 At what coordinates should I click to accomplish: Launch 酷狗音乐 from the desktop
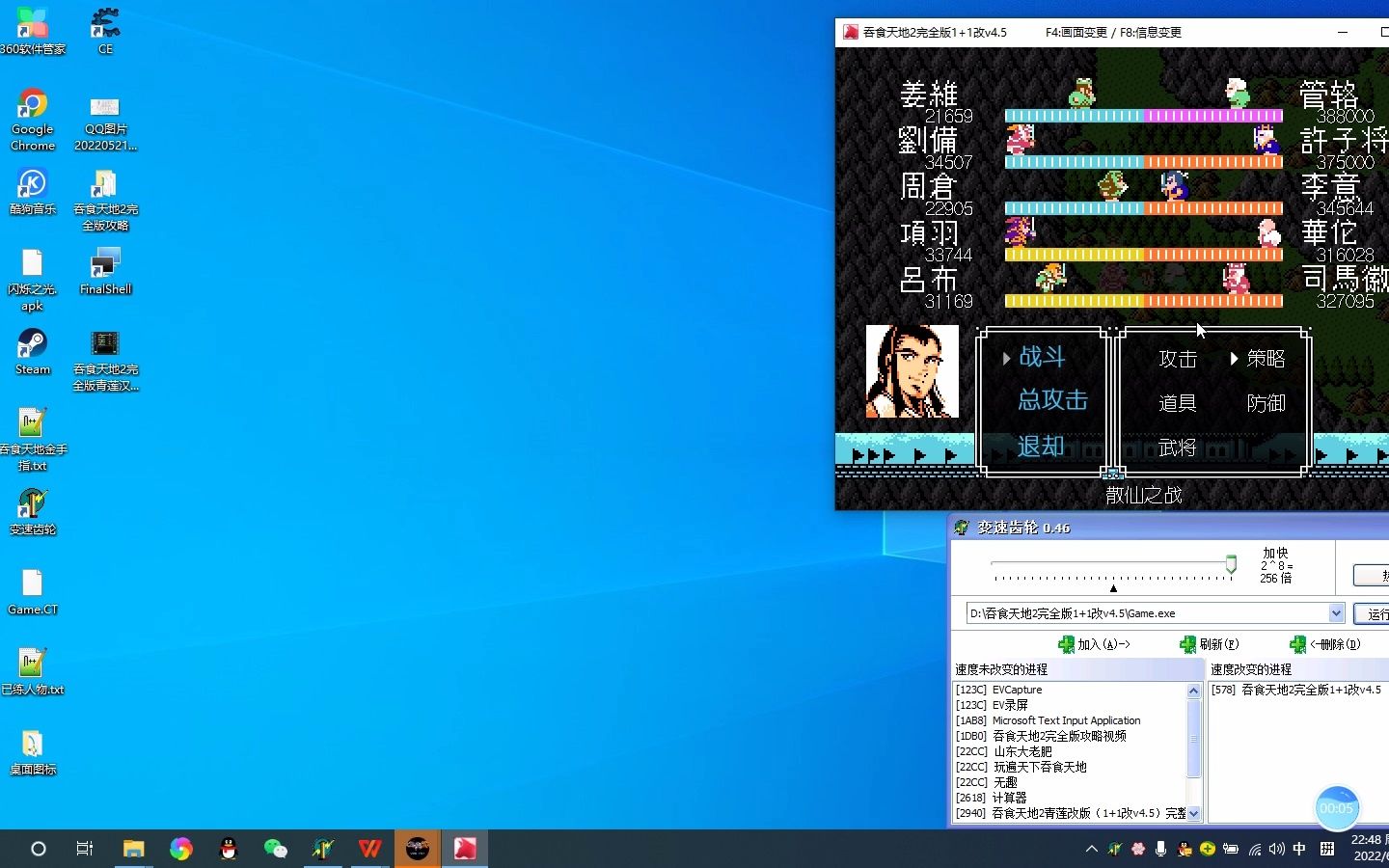coord(32,191)
